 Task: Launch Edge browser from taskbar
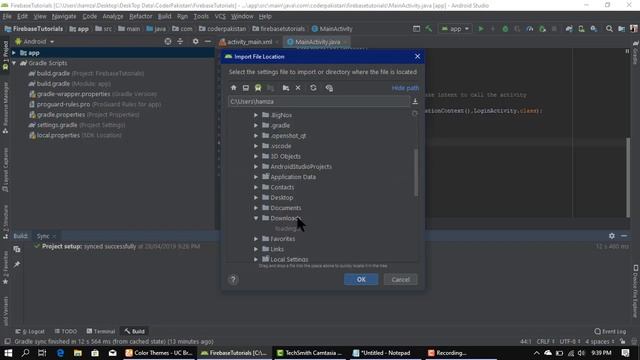pos(60,353)
